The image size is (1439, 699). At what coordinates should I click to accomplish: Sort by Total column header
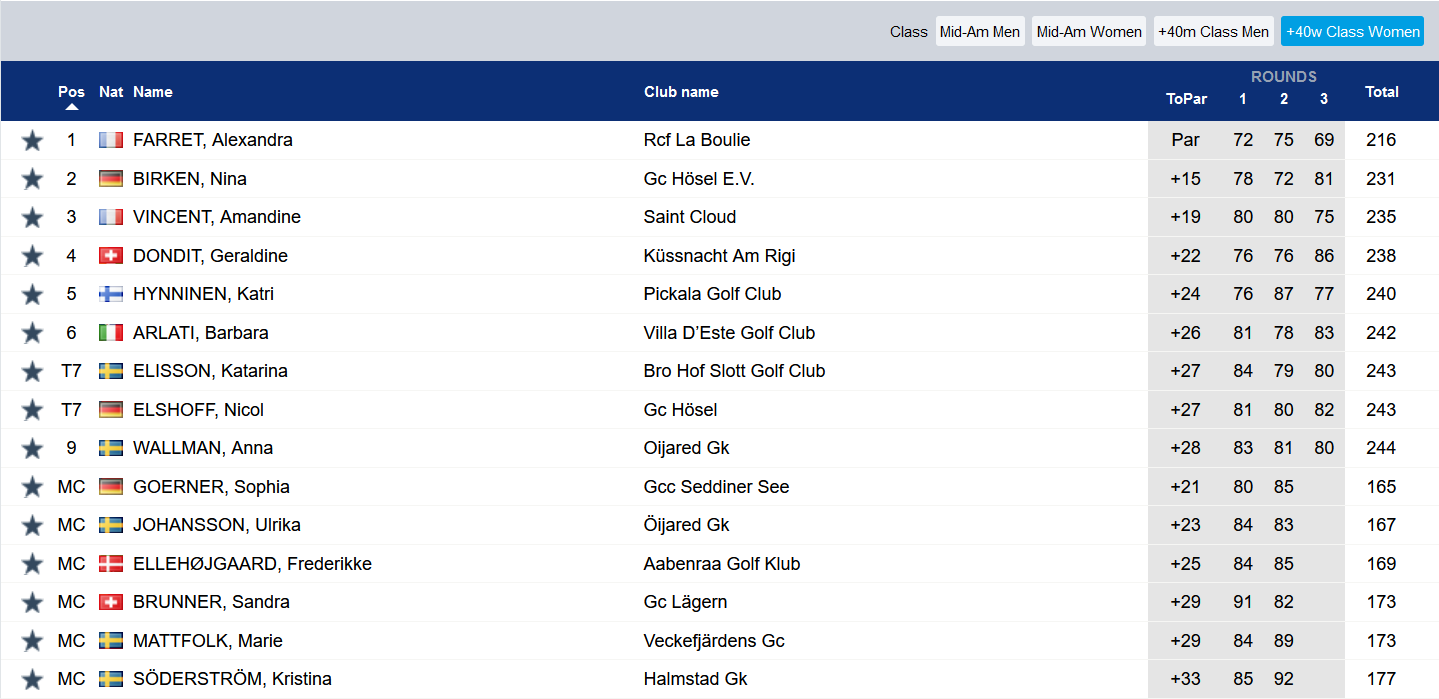[1382, 92]
